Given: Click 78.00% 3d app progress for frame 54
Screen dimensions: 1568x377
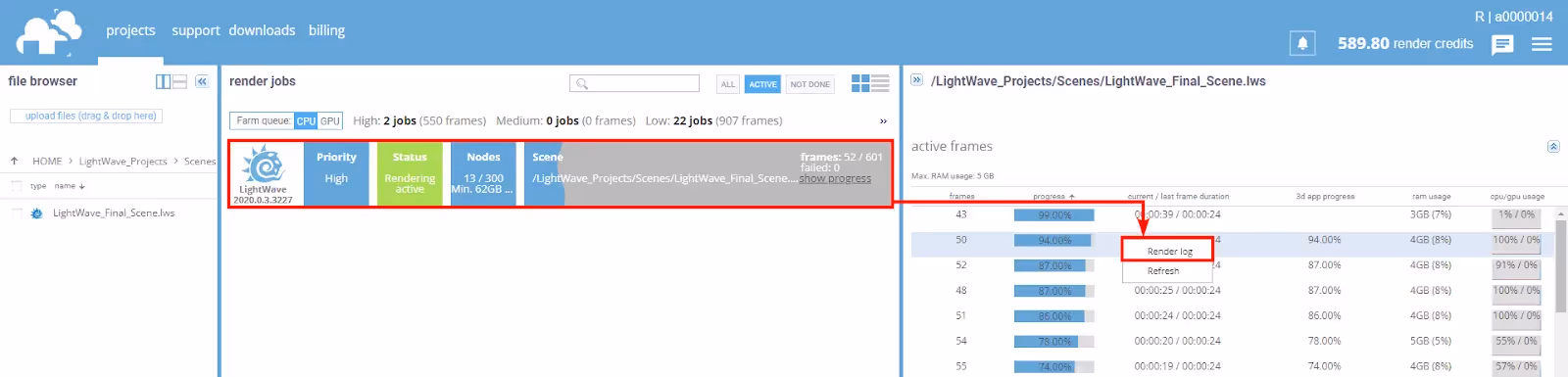Looking at the screenshot, I should (1324, 341).
